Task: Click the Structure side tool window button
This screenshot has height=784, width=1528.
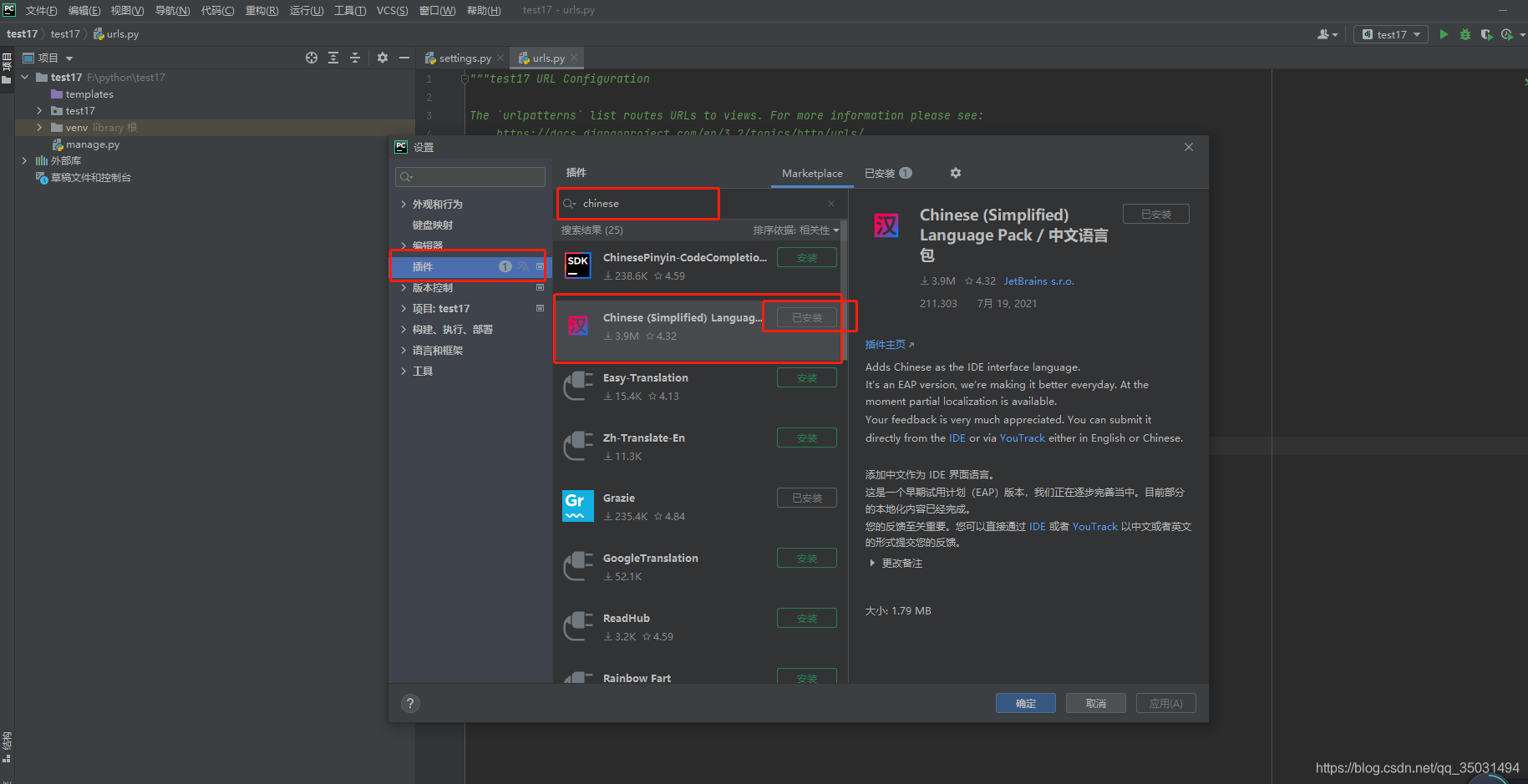Action: pos(7,746)
